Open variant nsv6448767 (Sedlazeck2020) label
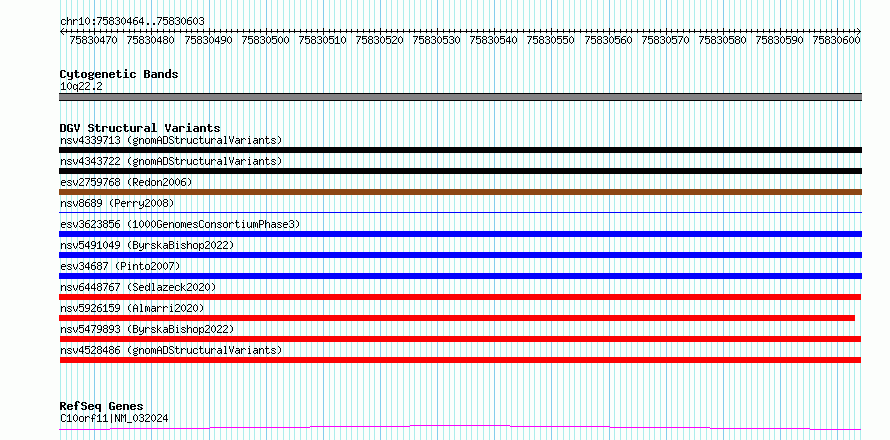Screen dimensions: 890x440 click(x=138, y=287)
